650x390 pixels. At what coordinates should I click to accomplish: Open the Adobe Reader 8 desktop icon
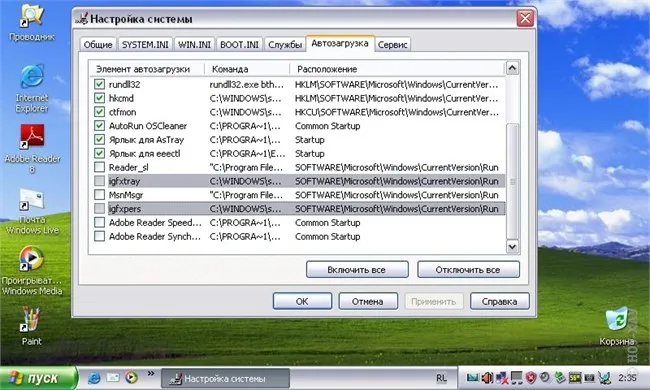32,148
